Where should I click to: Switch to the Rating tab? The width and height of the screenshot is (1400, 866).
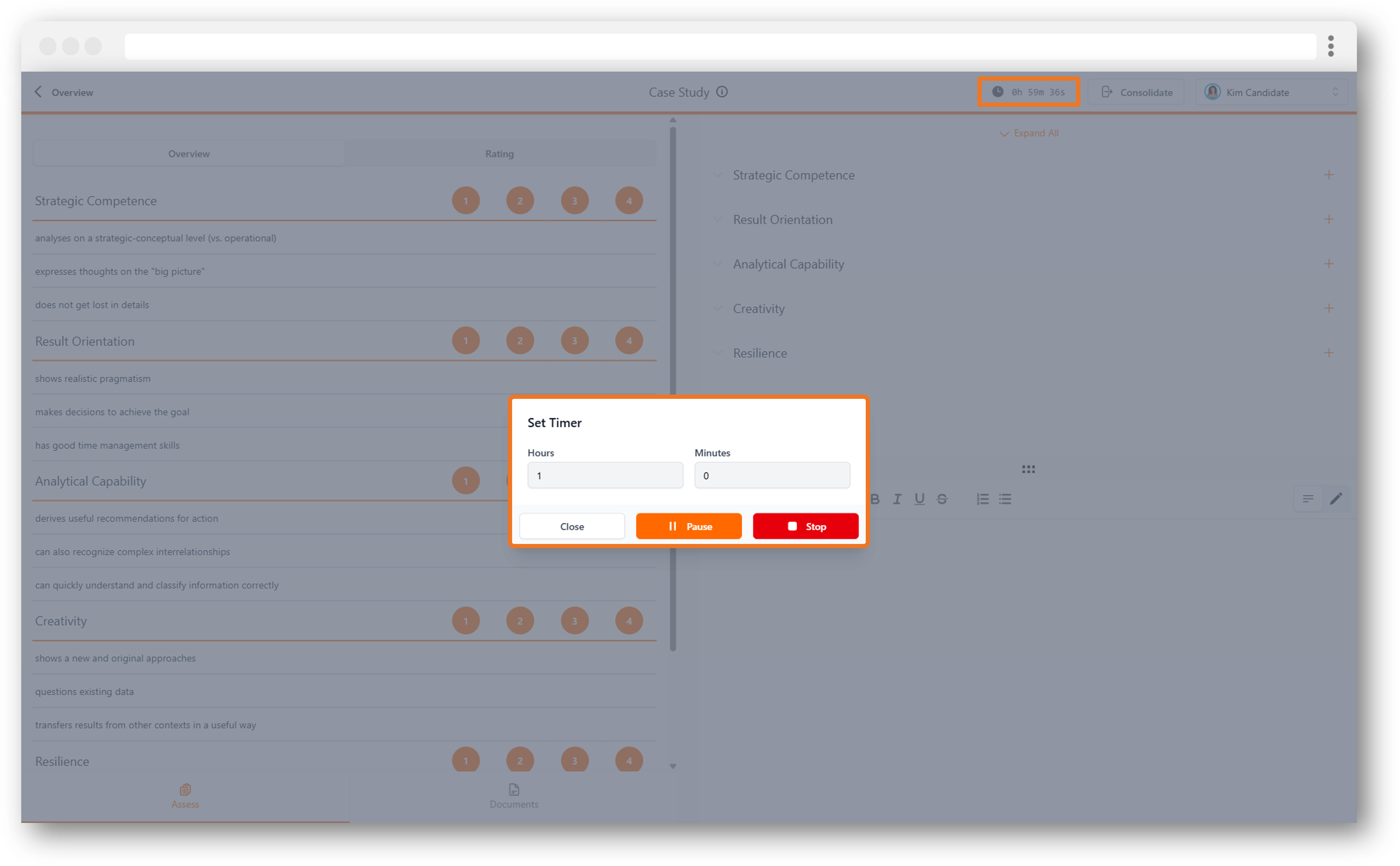[499, 154]
